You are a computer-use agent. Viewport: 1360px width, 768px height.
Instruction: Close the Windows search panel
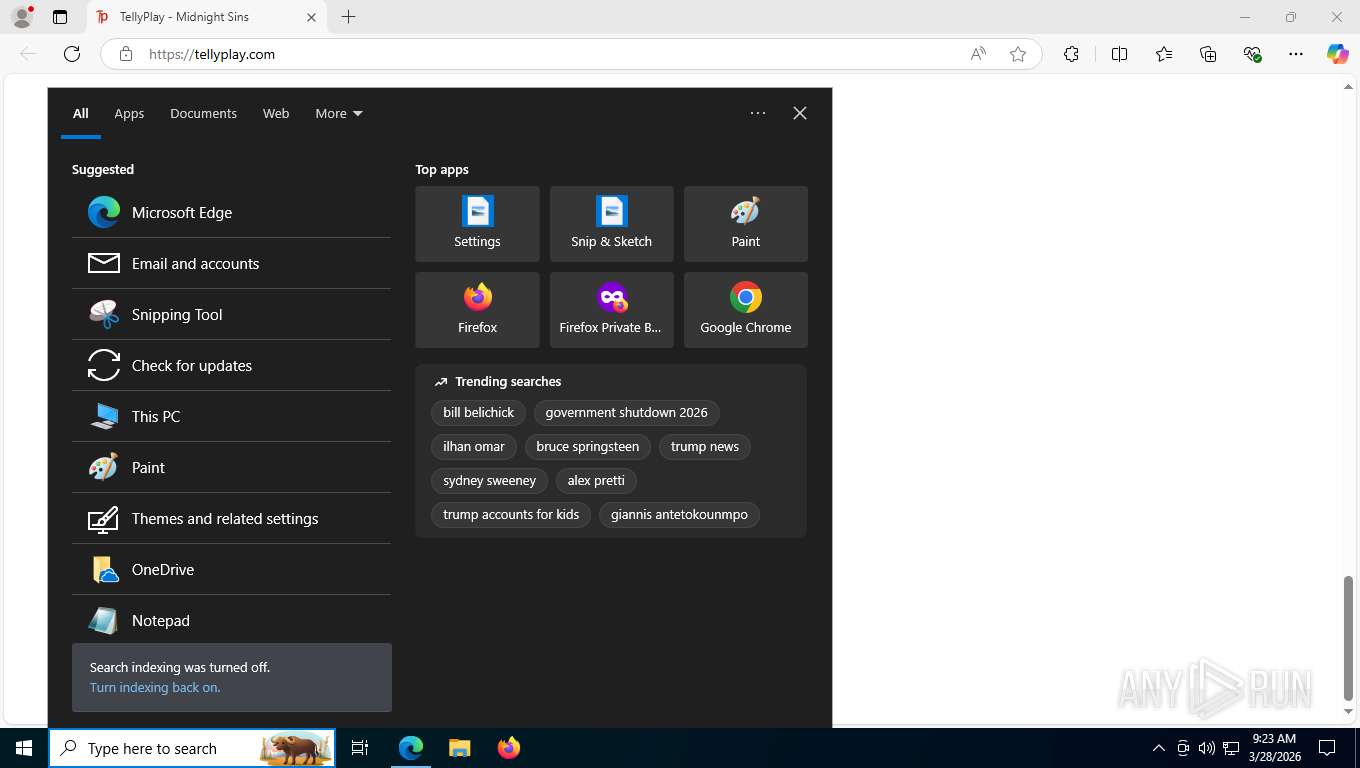tap(800, 113)
